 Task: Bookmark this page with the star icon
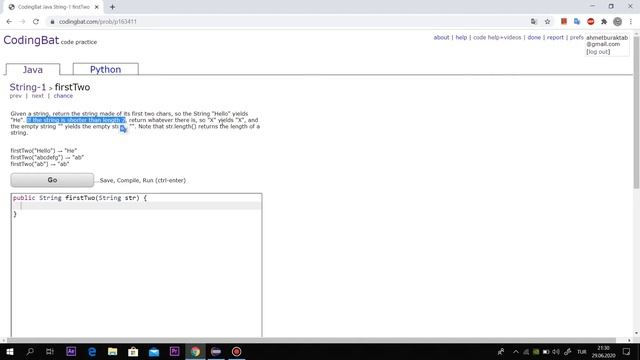pos(547,22)
